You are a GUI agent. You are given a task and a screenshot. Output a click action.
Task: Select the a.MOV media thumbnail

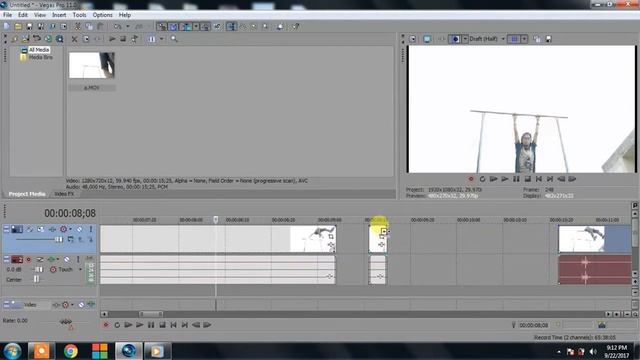tap(91, 65)
